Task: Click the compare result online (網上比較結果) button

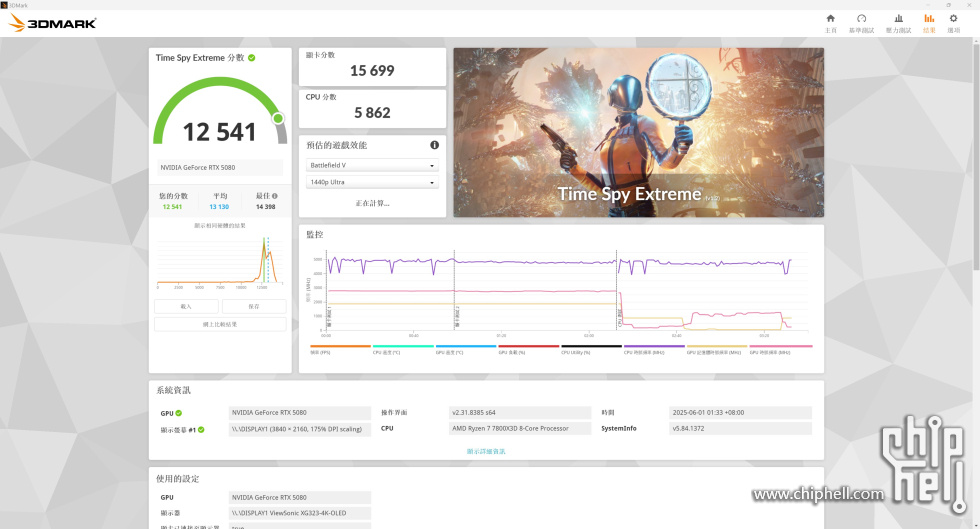Action: (220, 325)
